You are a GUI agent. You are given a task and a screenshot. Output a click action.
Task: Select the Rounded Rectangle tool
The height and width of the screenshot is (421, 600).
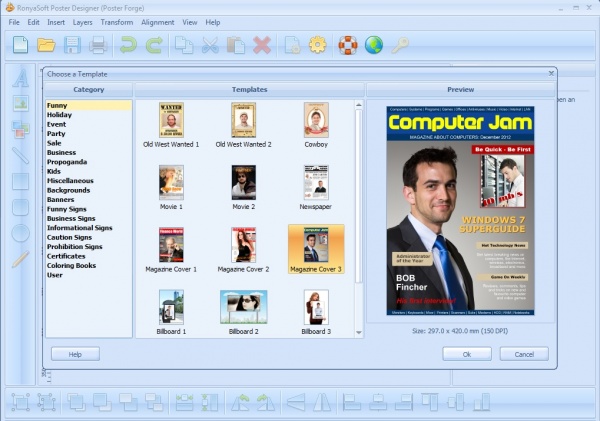point(21,207)
